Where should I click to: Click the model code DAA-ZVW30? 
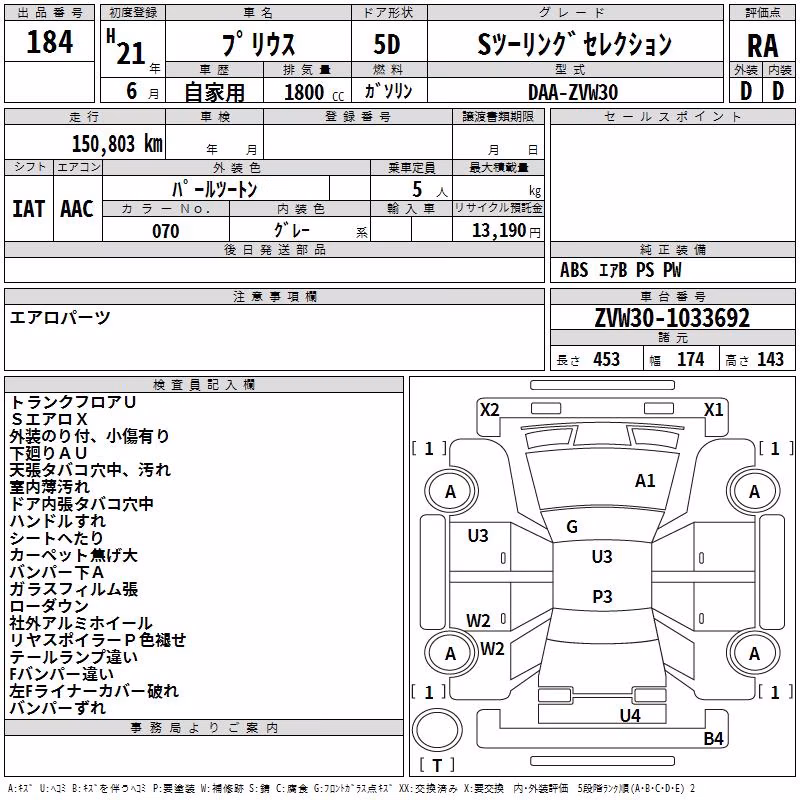point(573,92)
